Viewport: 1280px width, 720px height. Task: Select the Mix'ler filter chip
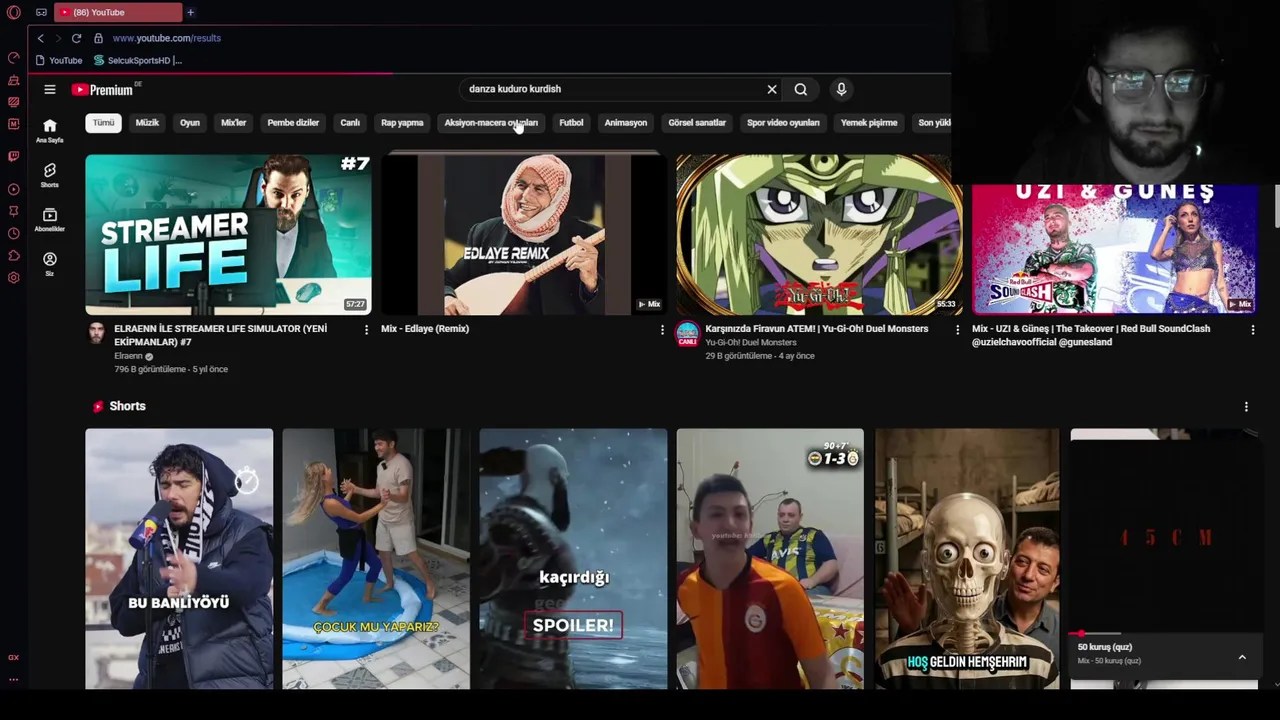coord(233,123)
